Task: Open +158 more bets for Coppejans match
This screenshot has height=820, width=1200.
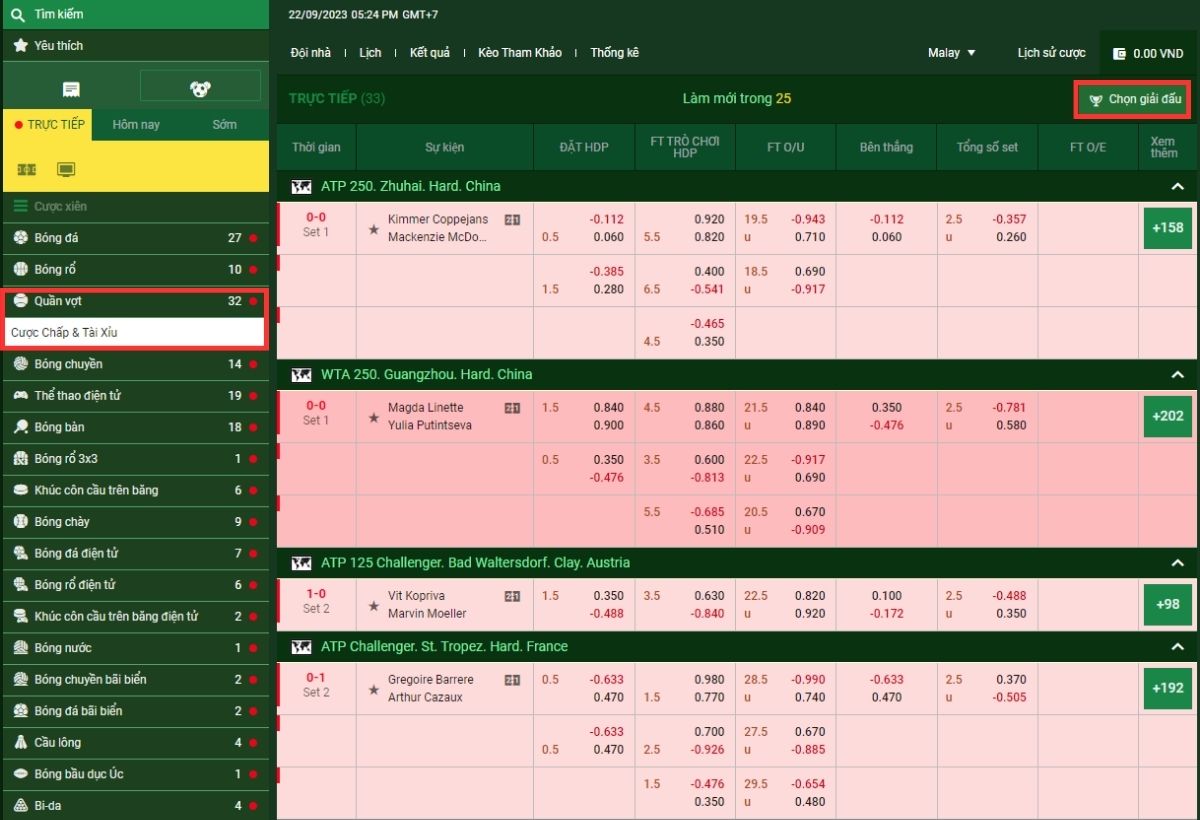Action: coord(1167,228)
